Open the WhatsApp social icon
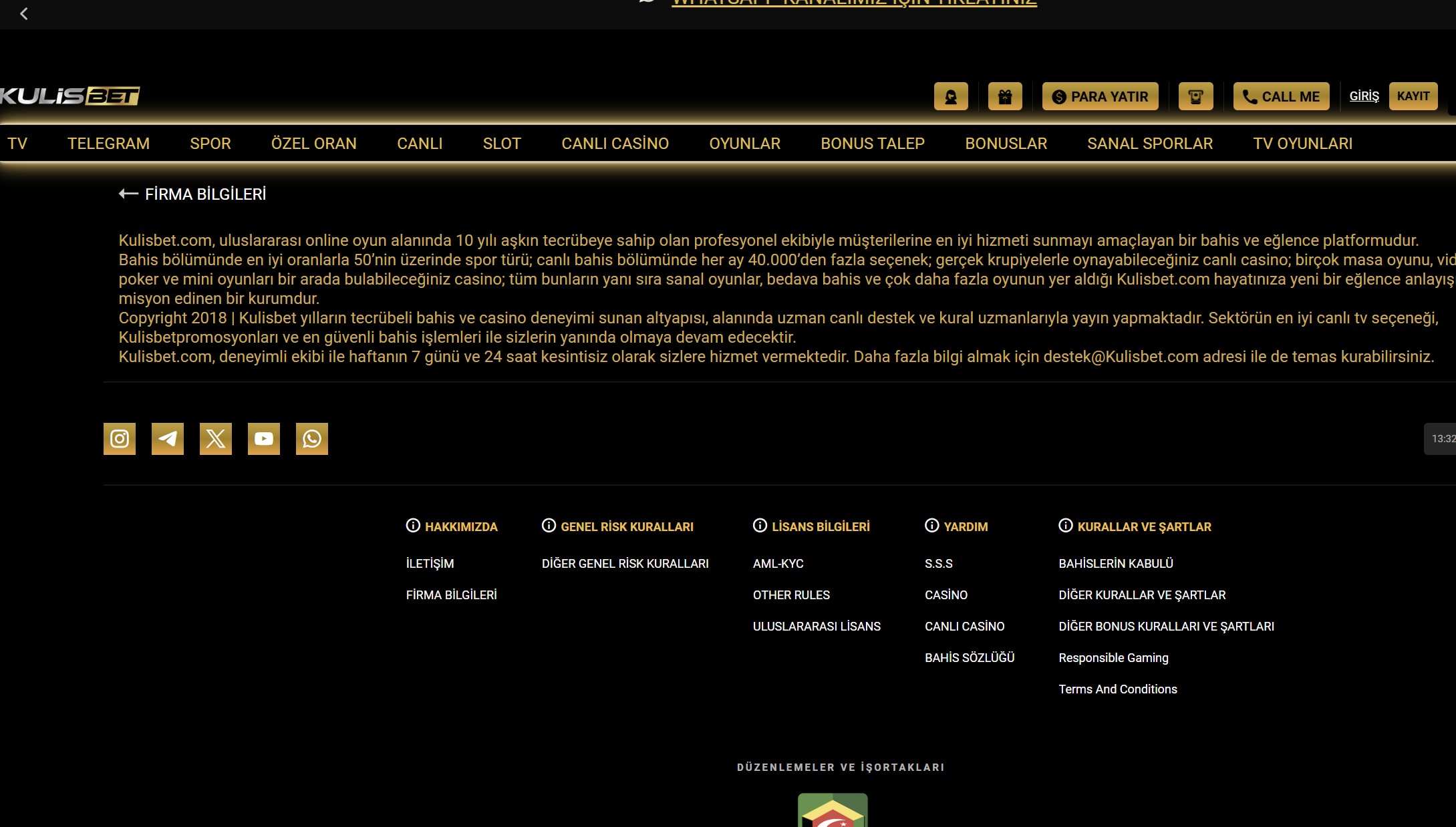Image resolution: width=1456 pixels, height=827 pixels. (312, 439)
